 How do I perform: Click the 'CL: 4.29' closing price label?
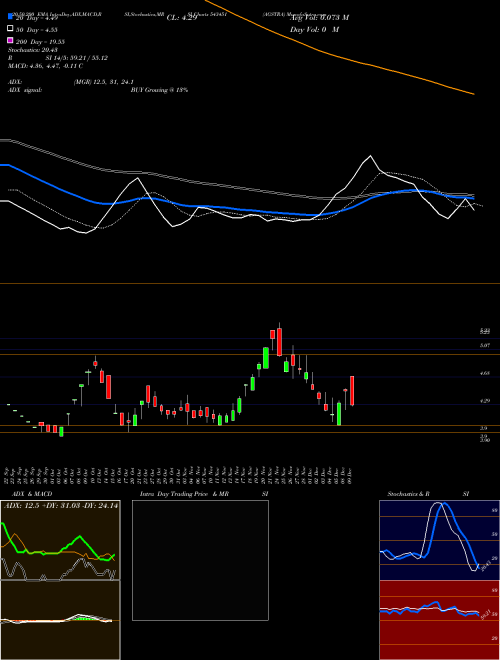[x=182, y=18]
